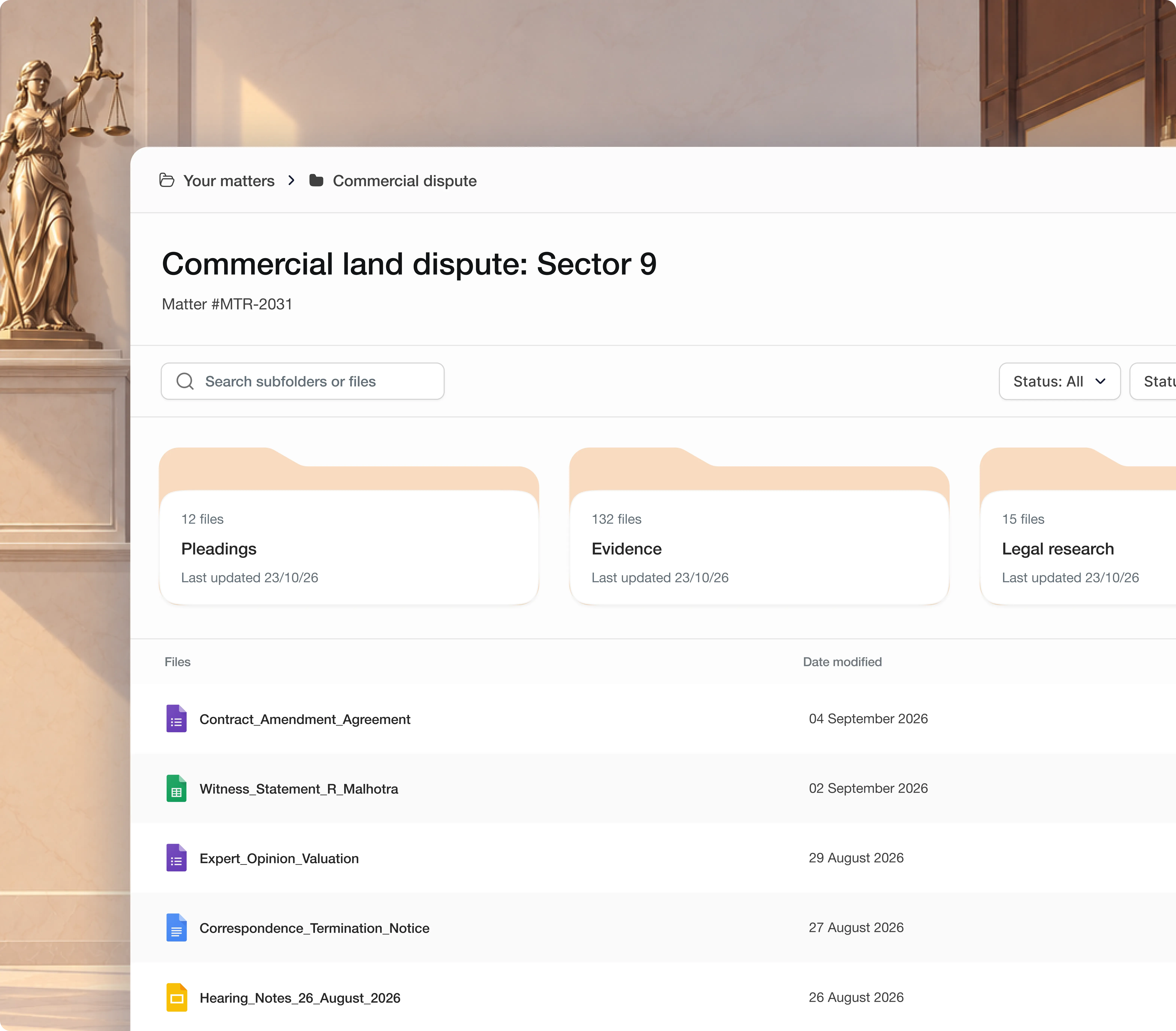Click the green spreadsheet icon for Witness_Statement_R_Malhotra
Viewport: 1176px width, 1031px height.
177,788
